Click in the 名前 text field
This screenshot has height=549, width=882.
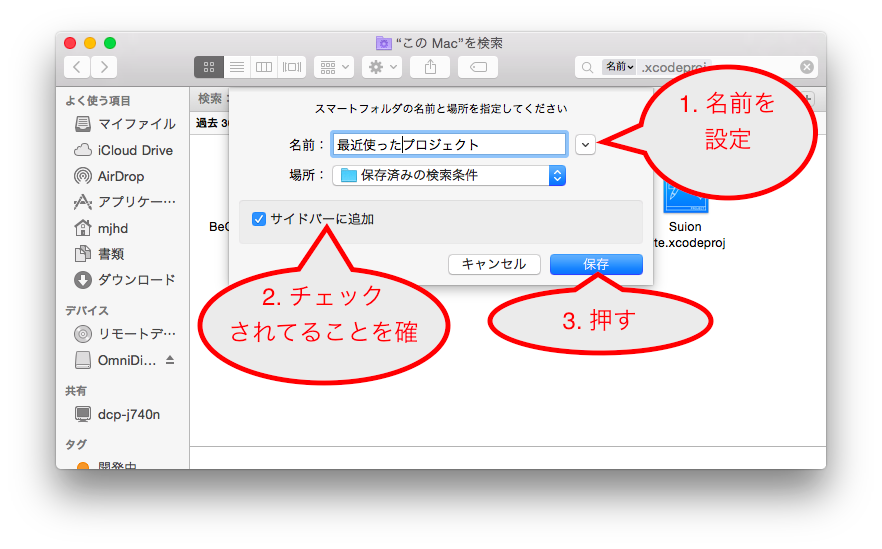(x=449, y=145)
